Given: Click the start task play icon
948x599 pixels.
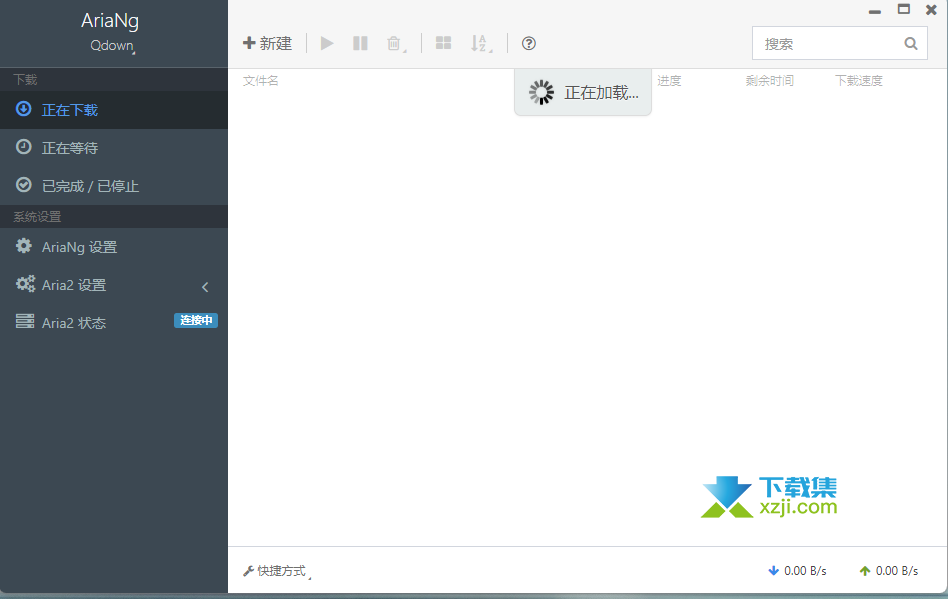Looking at the screenshot, I should [327, 44].
